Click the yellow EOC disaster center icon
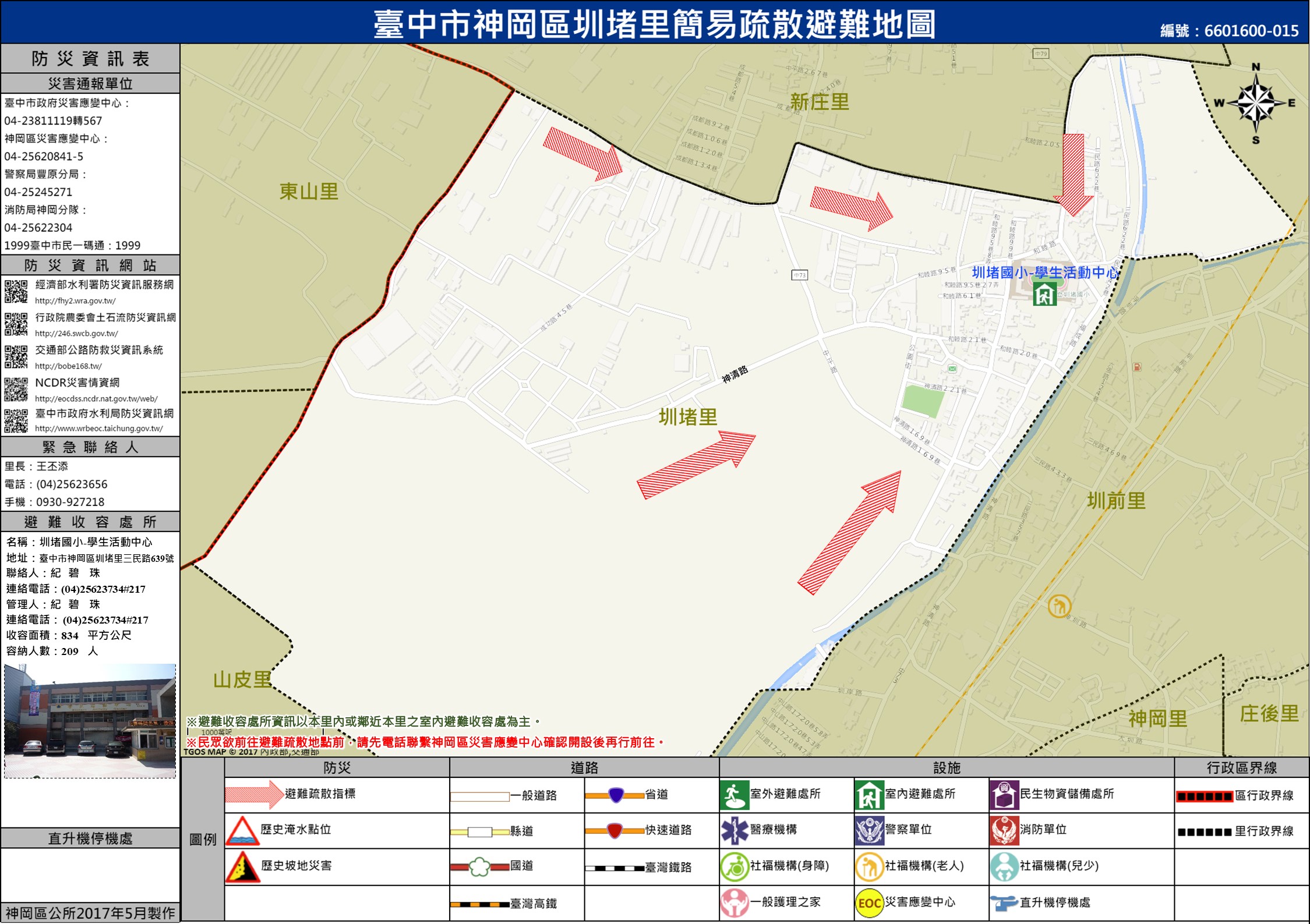This screenshot has width=1310, height=924. 869,902
